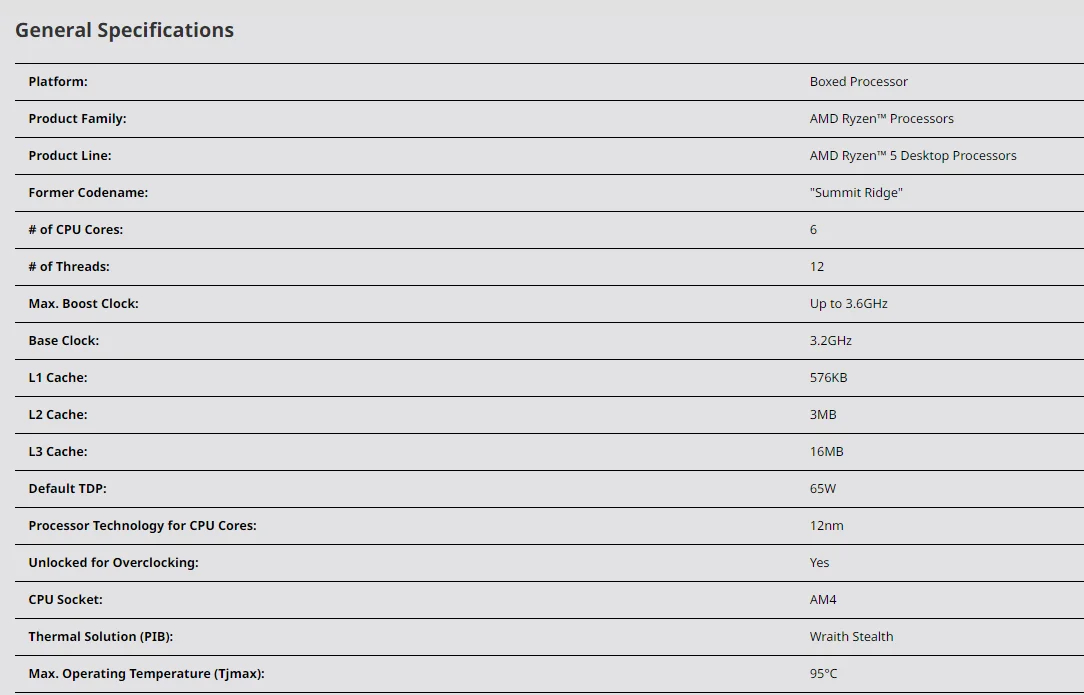Image resolution: width=1084 pixels, height=695 pixels.
Task: Select the Boxed Processor value
Action: 858,82
